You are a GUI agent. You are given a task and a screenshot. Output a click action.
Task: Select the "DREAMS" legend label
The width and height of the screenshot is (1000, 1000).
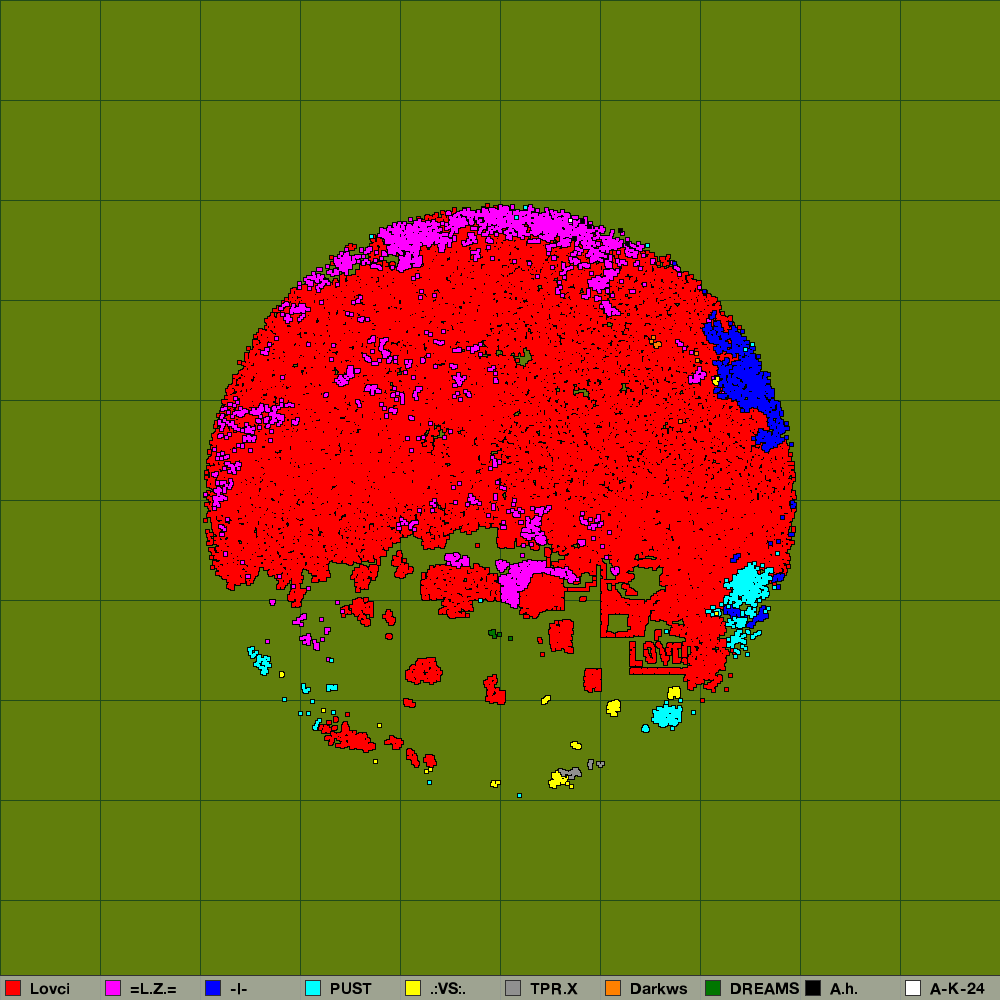[764, 989]
